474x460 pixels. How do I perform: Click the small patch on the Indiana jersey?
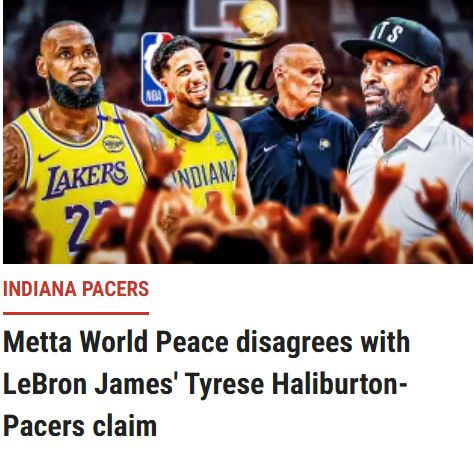pos(219,138)
